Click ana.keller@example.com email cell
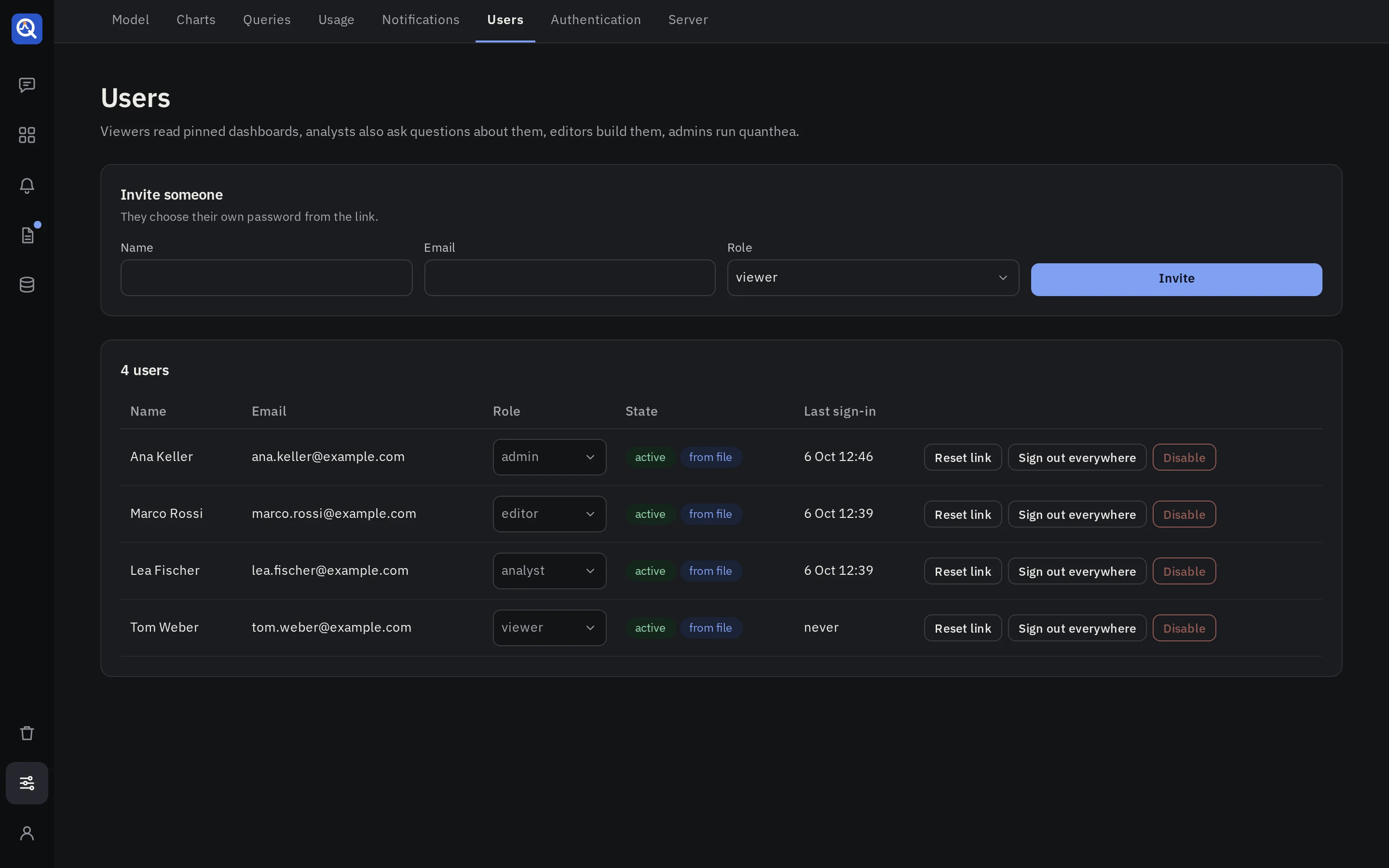 tap(328, 457)
